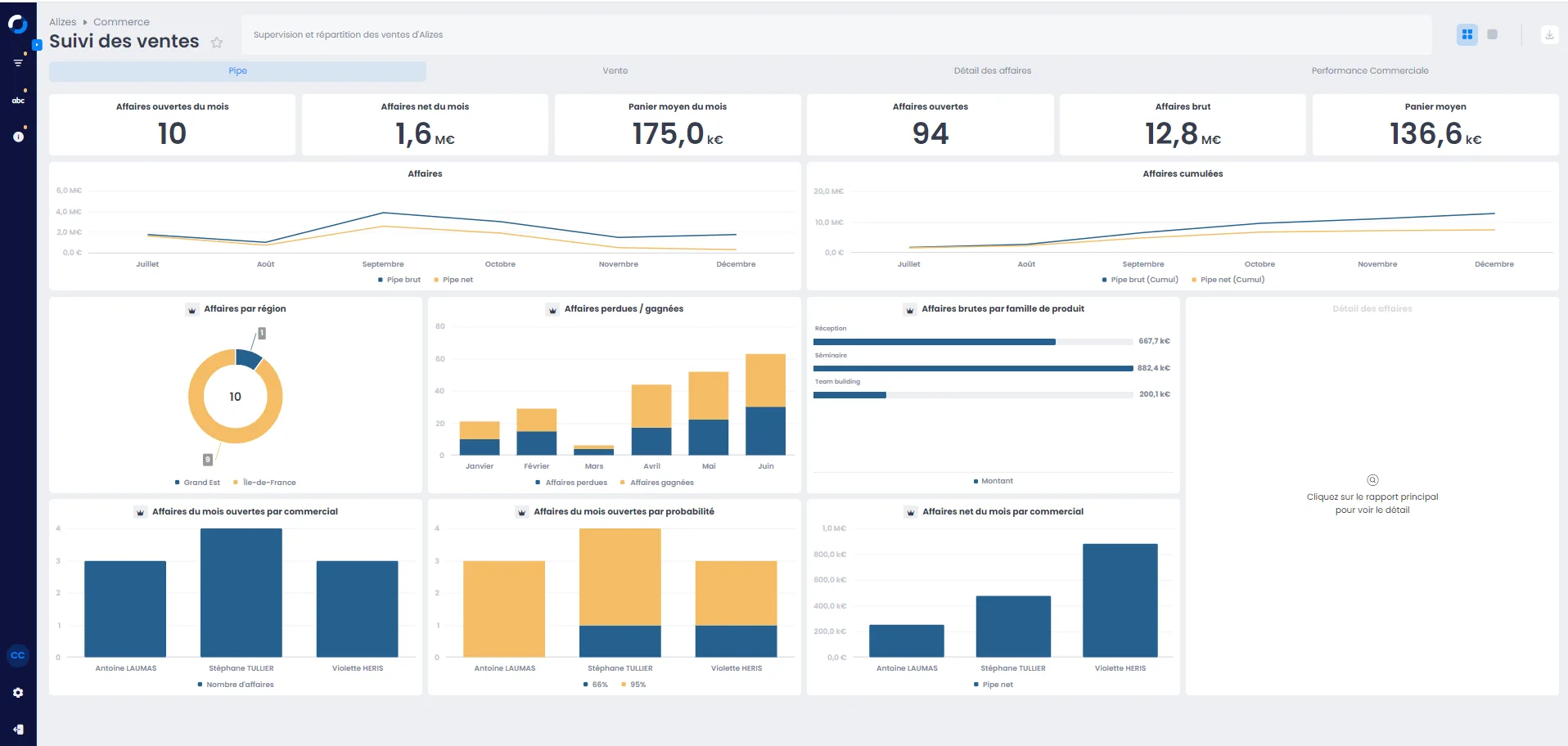Open the CC user profile avatar
The width and height of the screenshot is (1568, 746).
click(x=18, y=655)
